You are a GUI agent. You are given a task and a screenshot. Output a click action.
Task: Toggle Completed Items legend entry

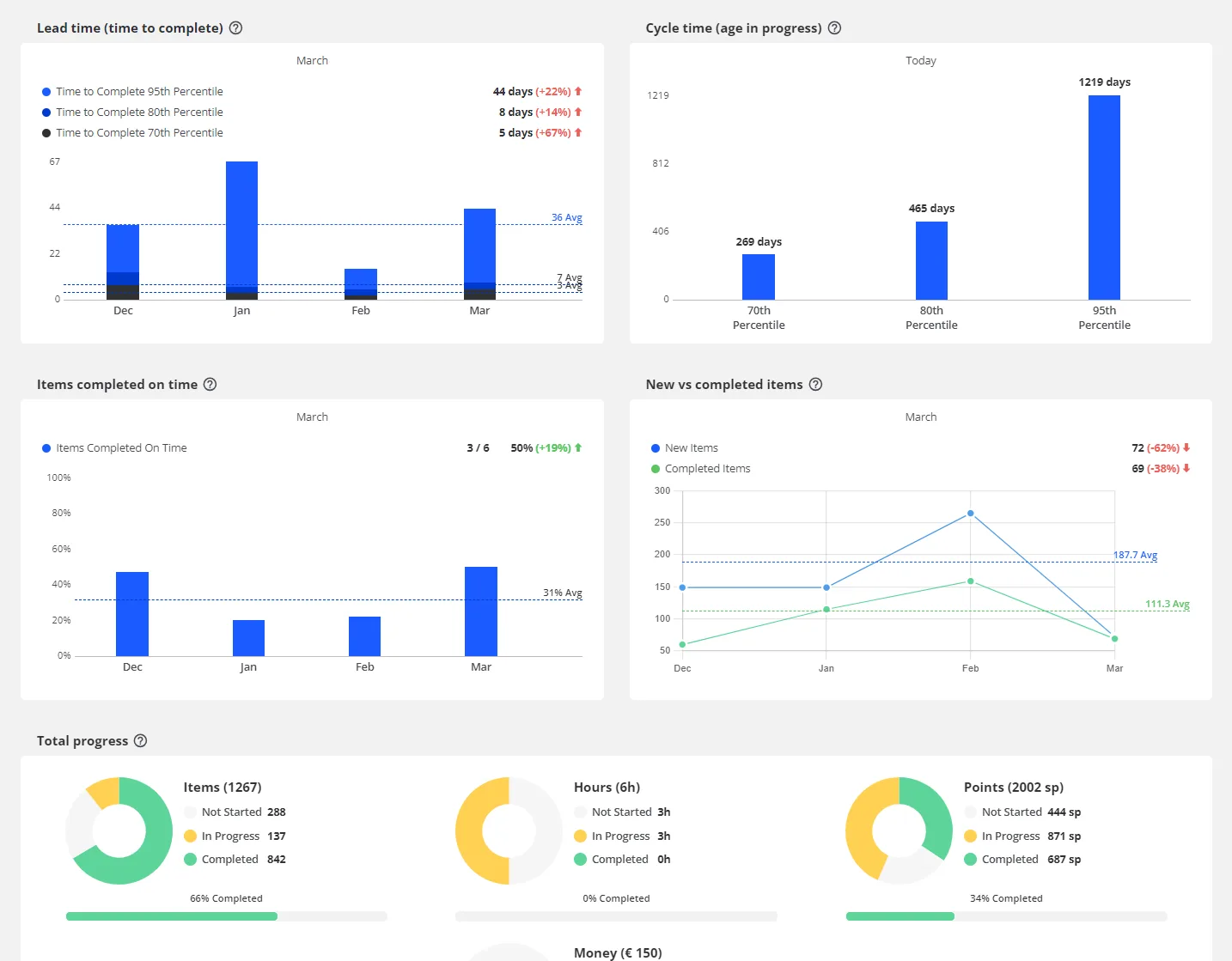(700, 469)
